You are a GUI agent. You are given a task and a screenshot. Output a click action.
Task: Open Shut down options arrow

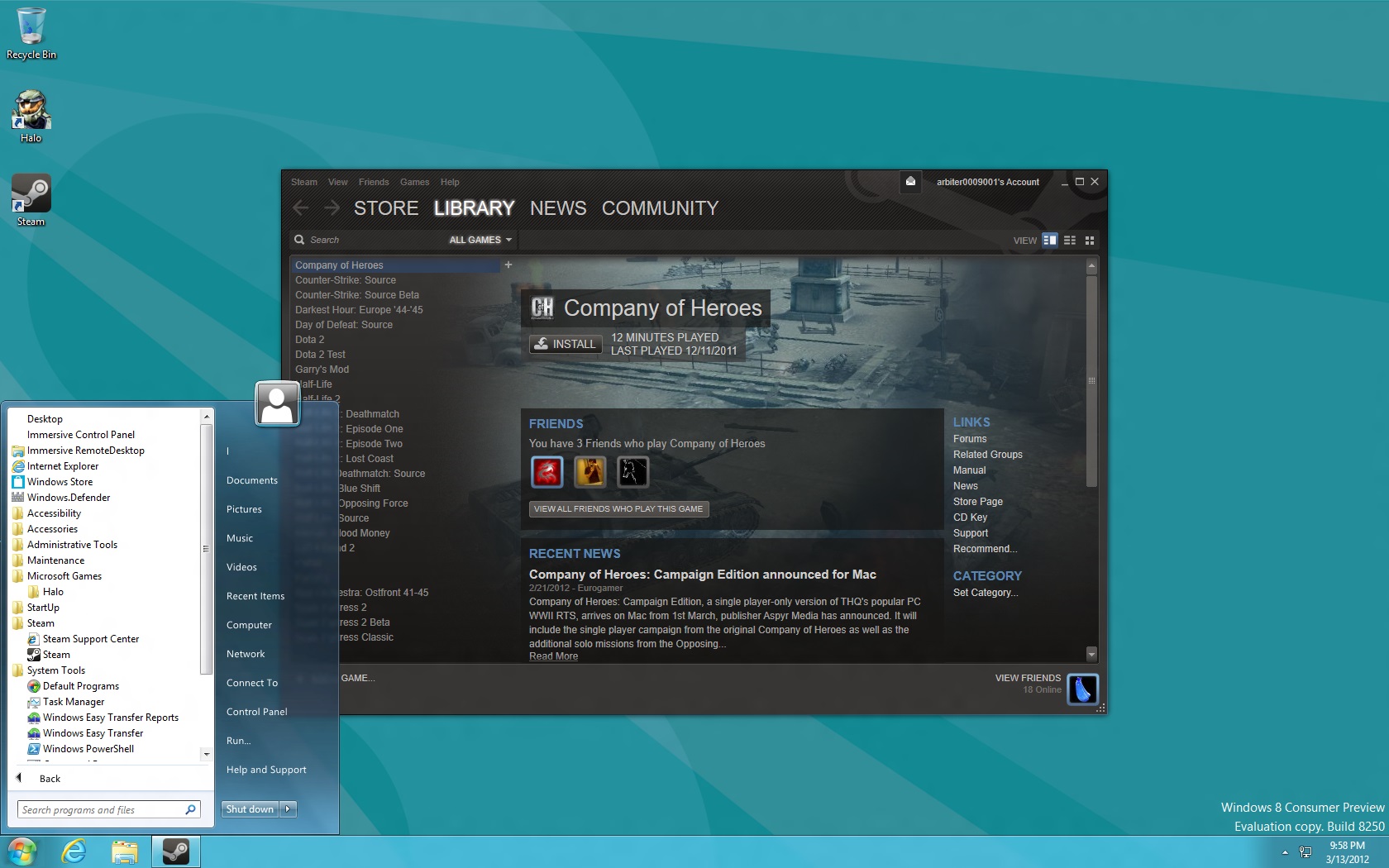coord(288,809)
